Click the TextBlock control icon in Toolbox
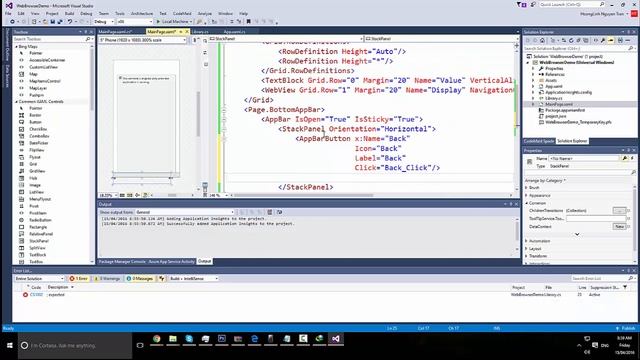This screenshot has width=640, height=360. click(22, 255)
